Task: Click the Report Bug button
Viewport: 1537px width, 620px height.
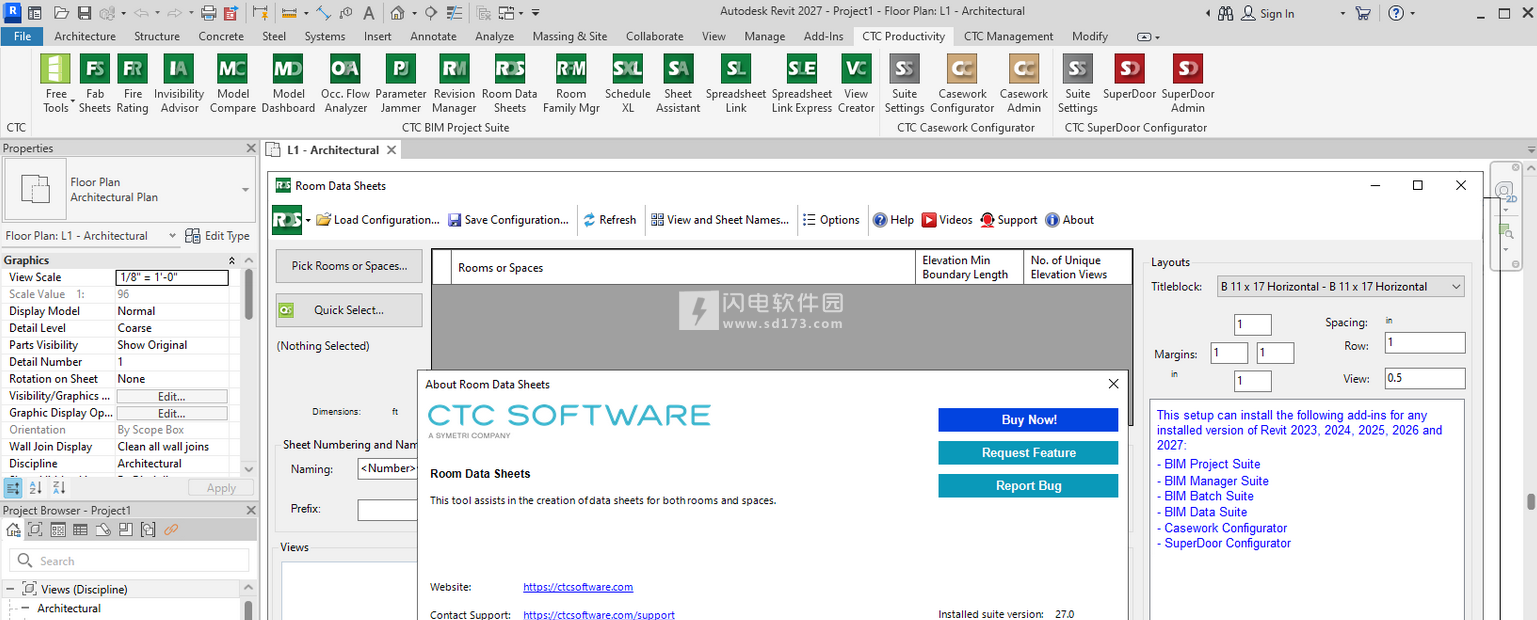Action: (1028, 486)
